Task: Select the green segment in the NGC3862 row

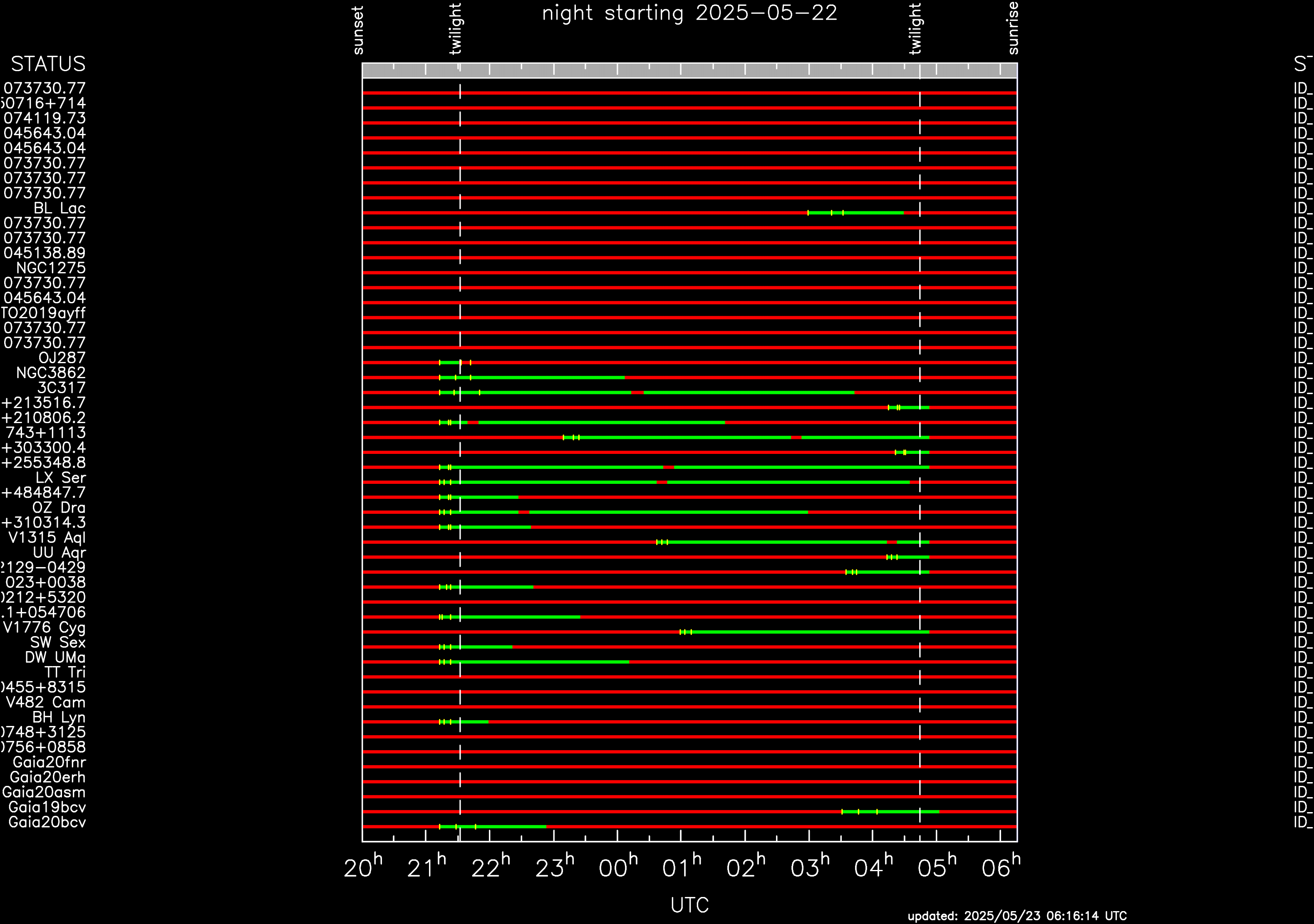Action: [532, 378]
